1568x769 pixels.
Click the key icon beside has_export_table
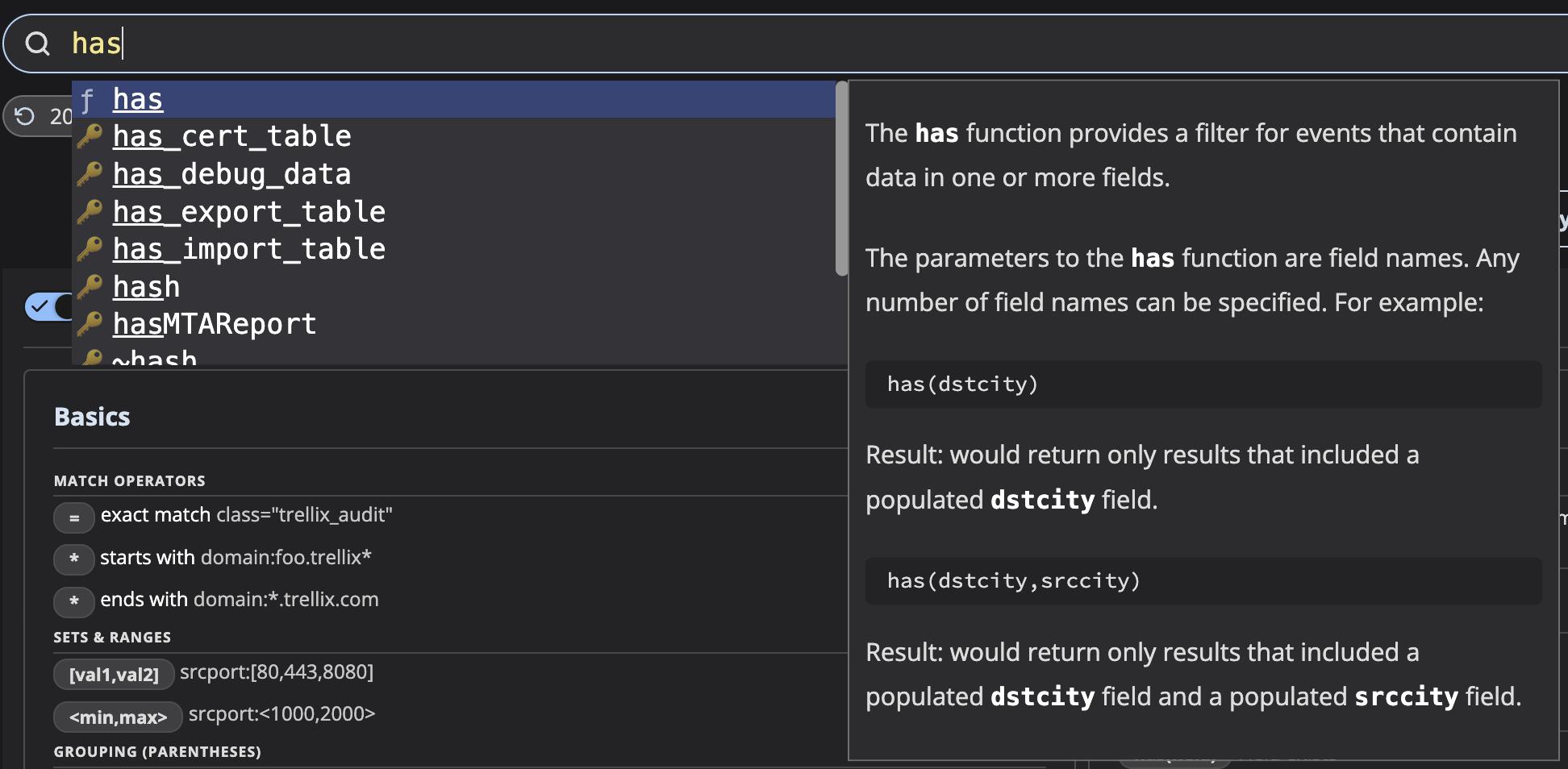[x=90, y=211]
